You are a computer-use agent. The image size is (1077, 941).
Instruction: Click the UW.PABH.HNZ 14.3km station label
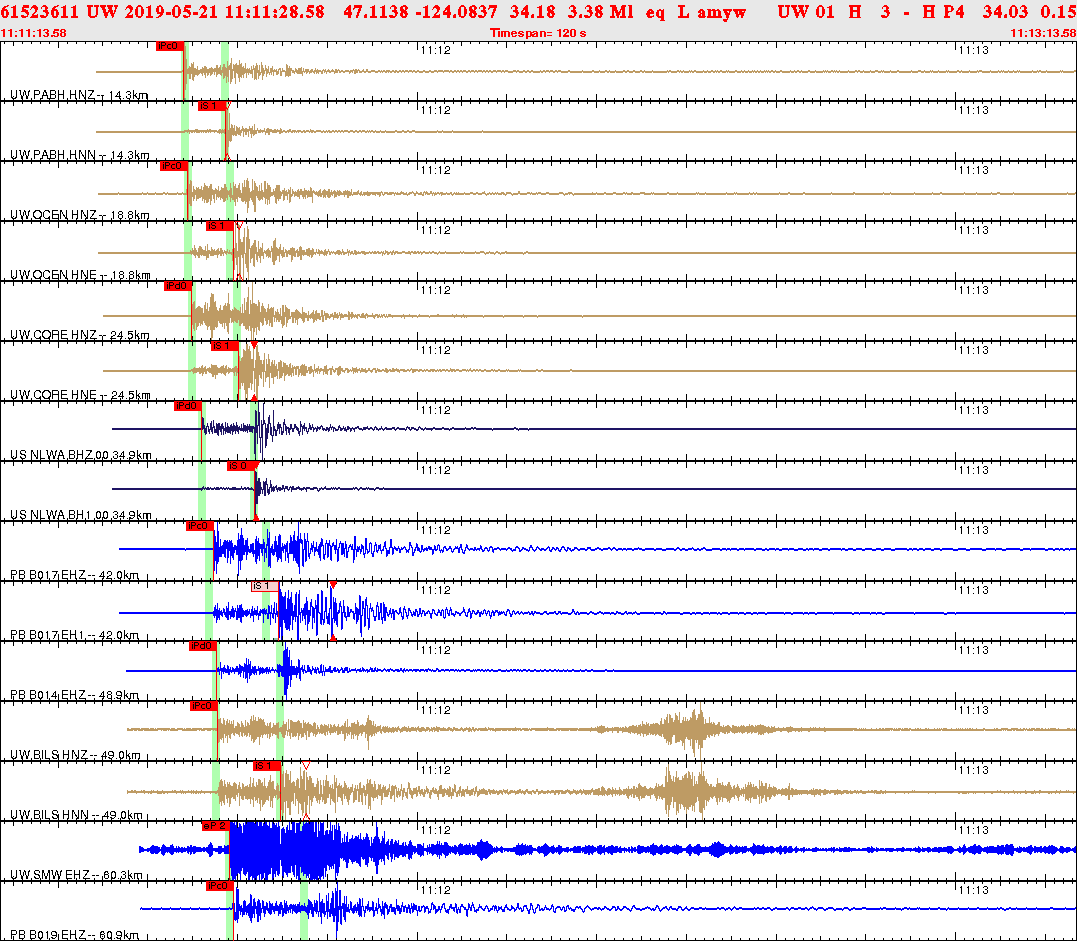(x=77, y=97)
